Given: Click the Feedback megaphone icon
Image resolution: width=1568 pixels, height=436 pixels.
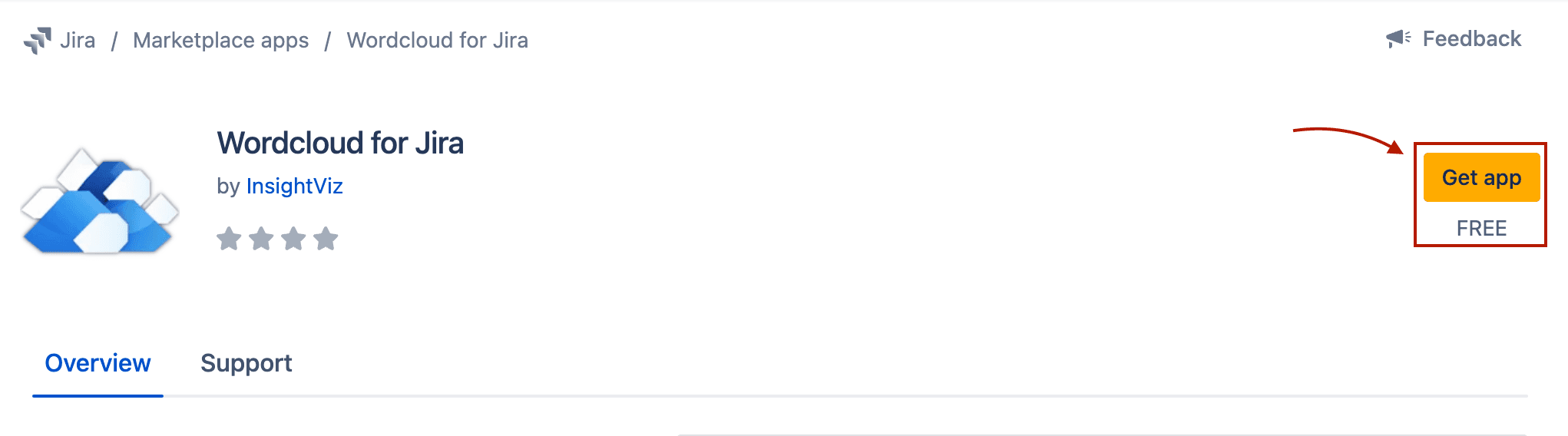Looking at the screenshot, I should click(1398, 38).
